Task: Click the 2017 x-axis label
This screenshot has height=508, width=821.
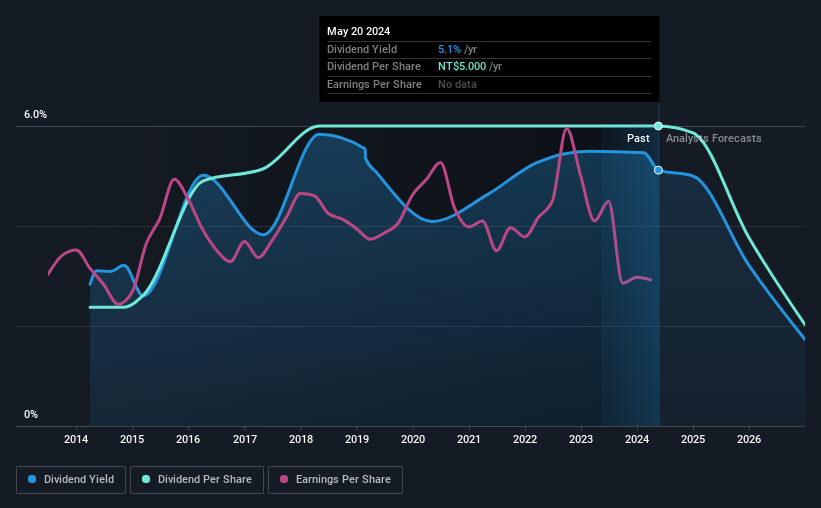Action: click(x=245, y=439)
